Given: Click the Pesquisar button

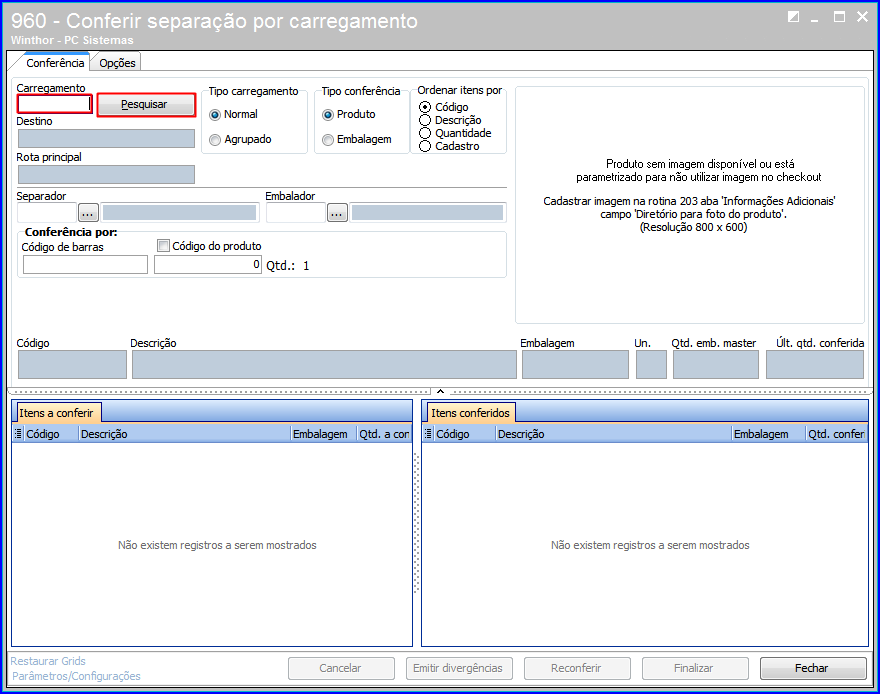Looking at the screenshot, I should (x=146, y=104).
